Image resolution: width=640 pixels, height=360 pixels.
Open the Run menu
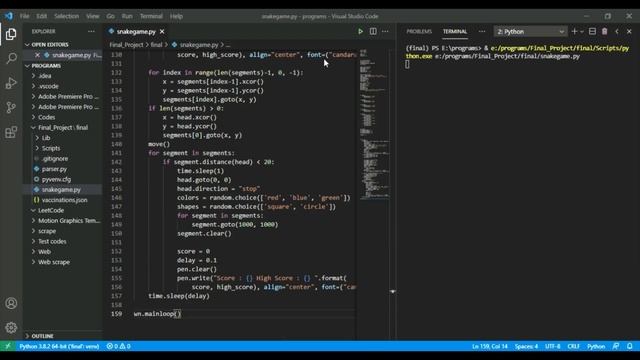(127, 16)
